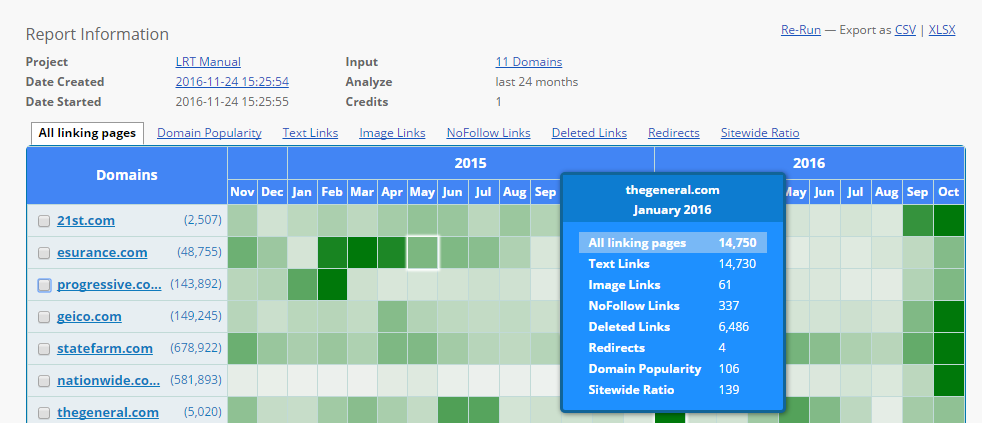Tick the nationwide.com checkbox
The width and height of the screenshot is (982, 423).
(x=44, y=381)
